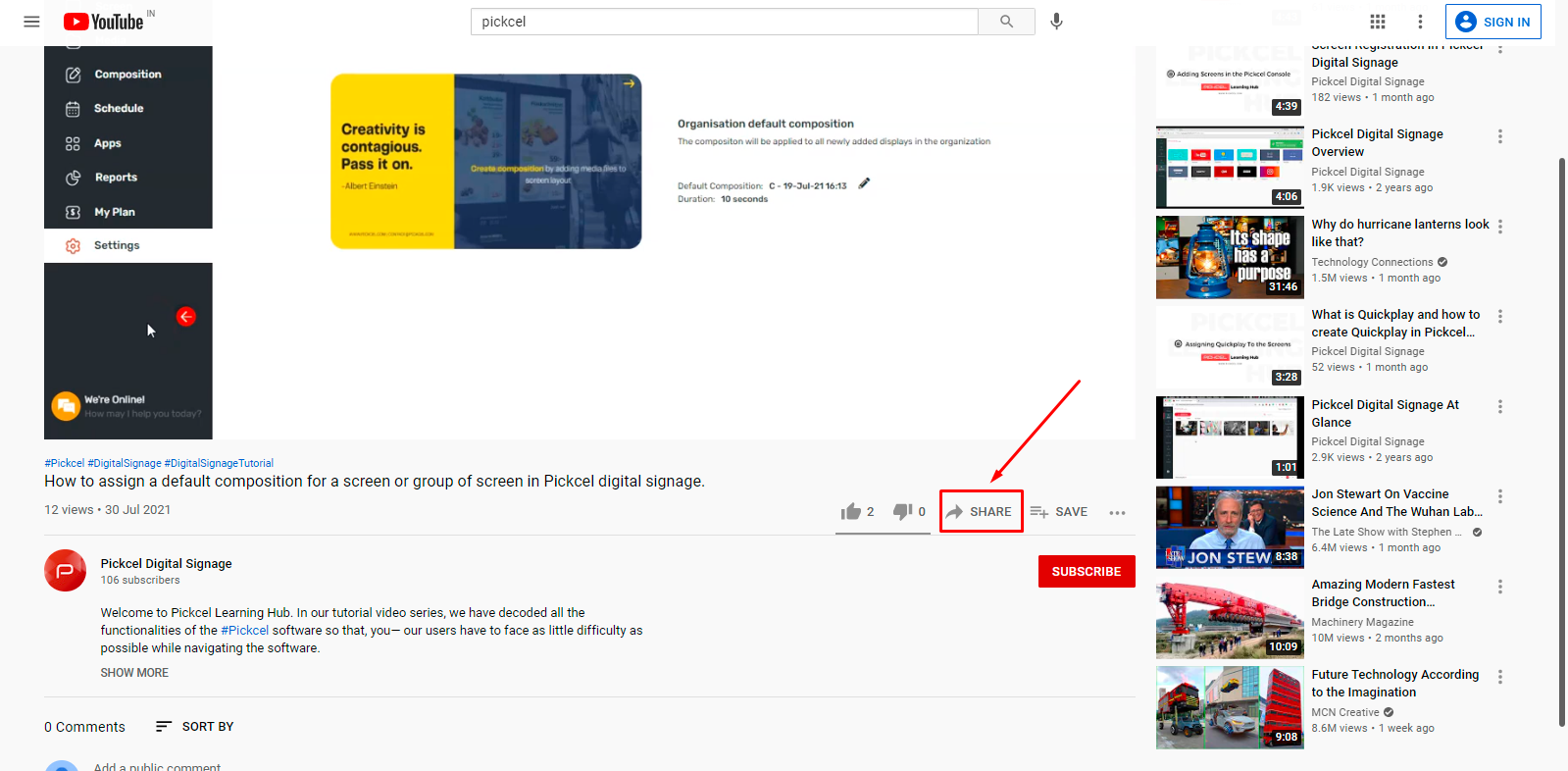The height and width of the screenshot is (771, 1568).
Task: Expand description with SHOW MORE
Action: coord(134,673)
